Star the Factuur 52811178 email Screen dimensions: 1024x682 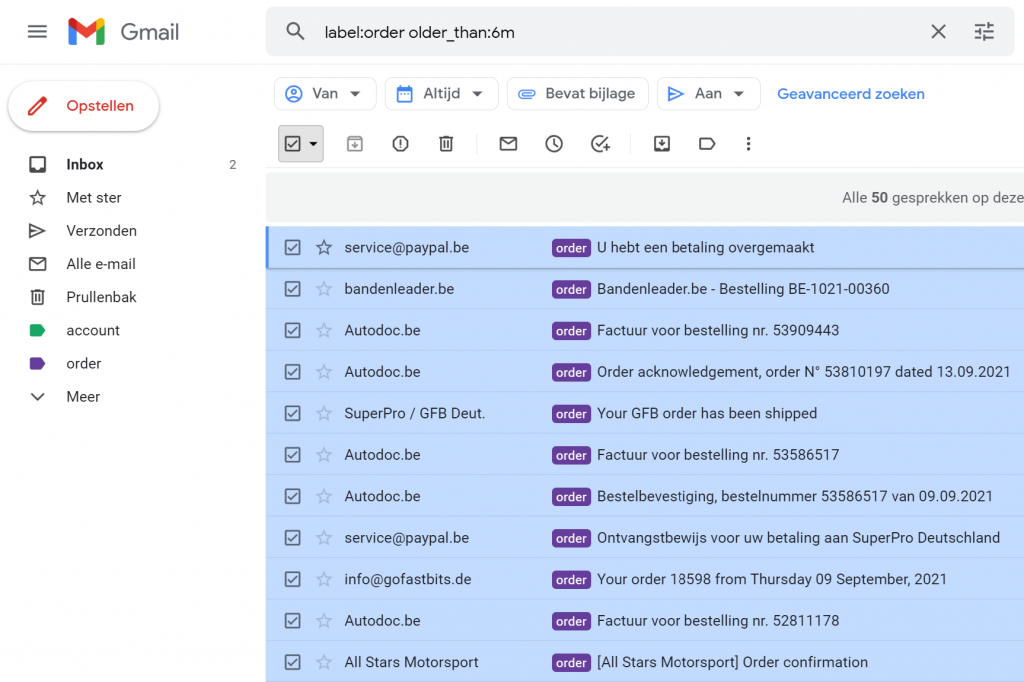324,621
